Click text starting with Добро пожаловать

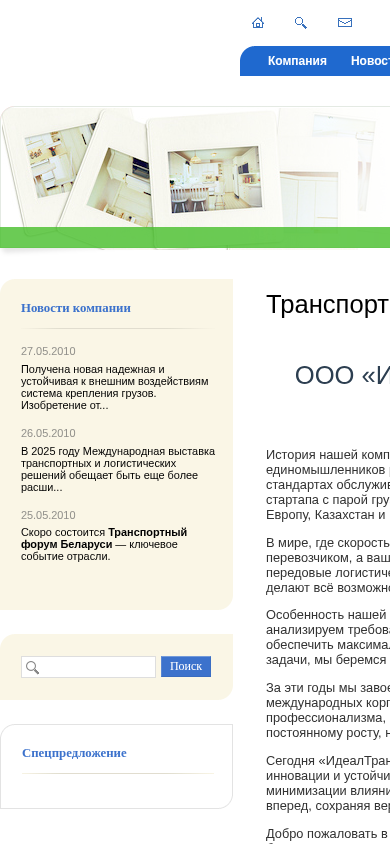coord(328,835)
